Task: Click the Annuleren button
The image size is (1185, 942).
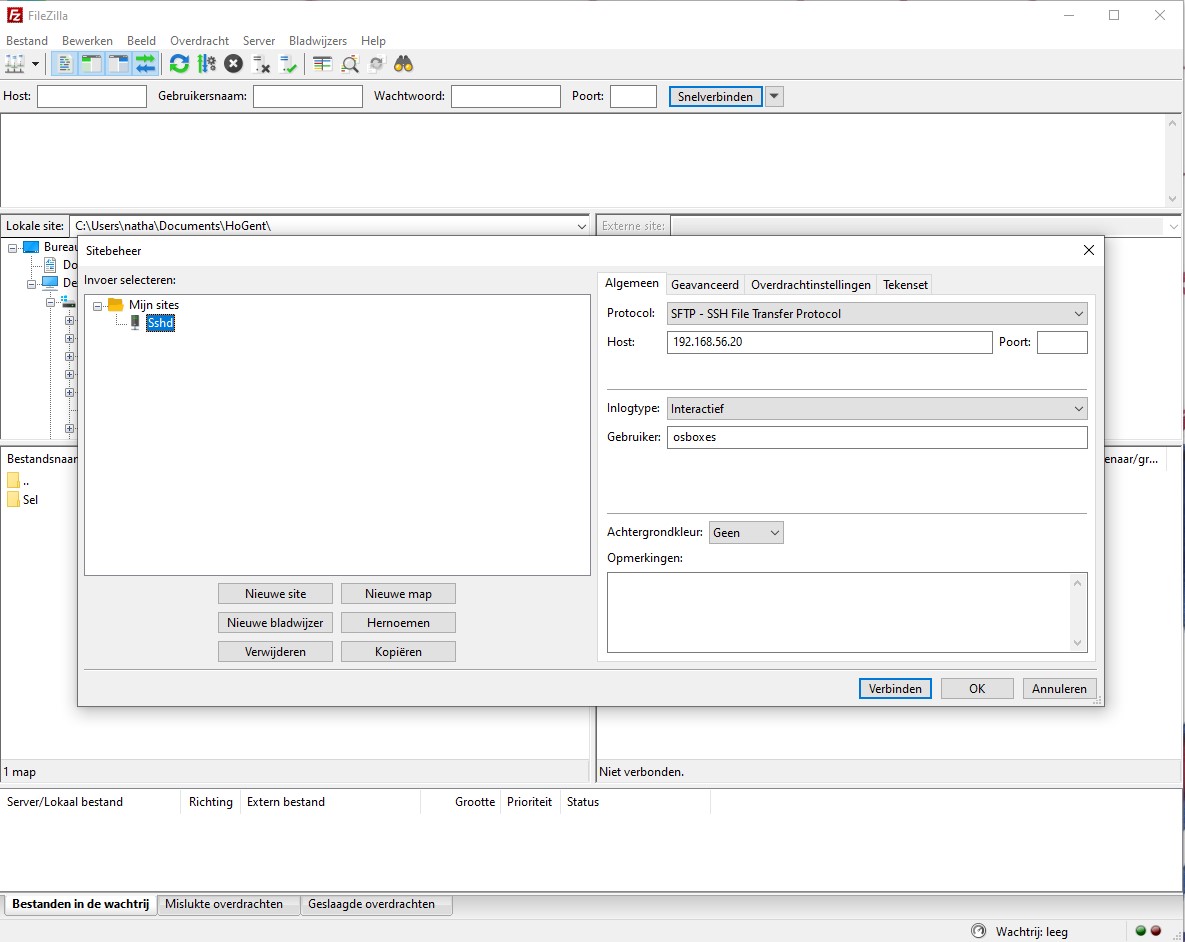Action: tap(1059, 689)
